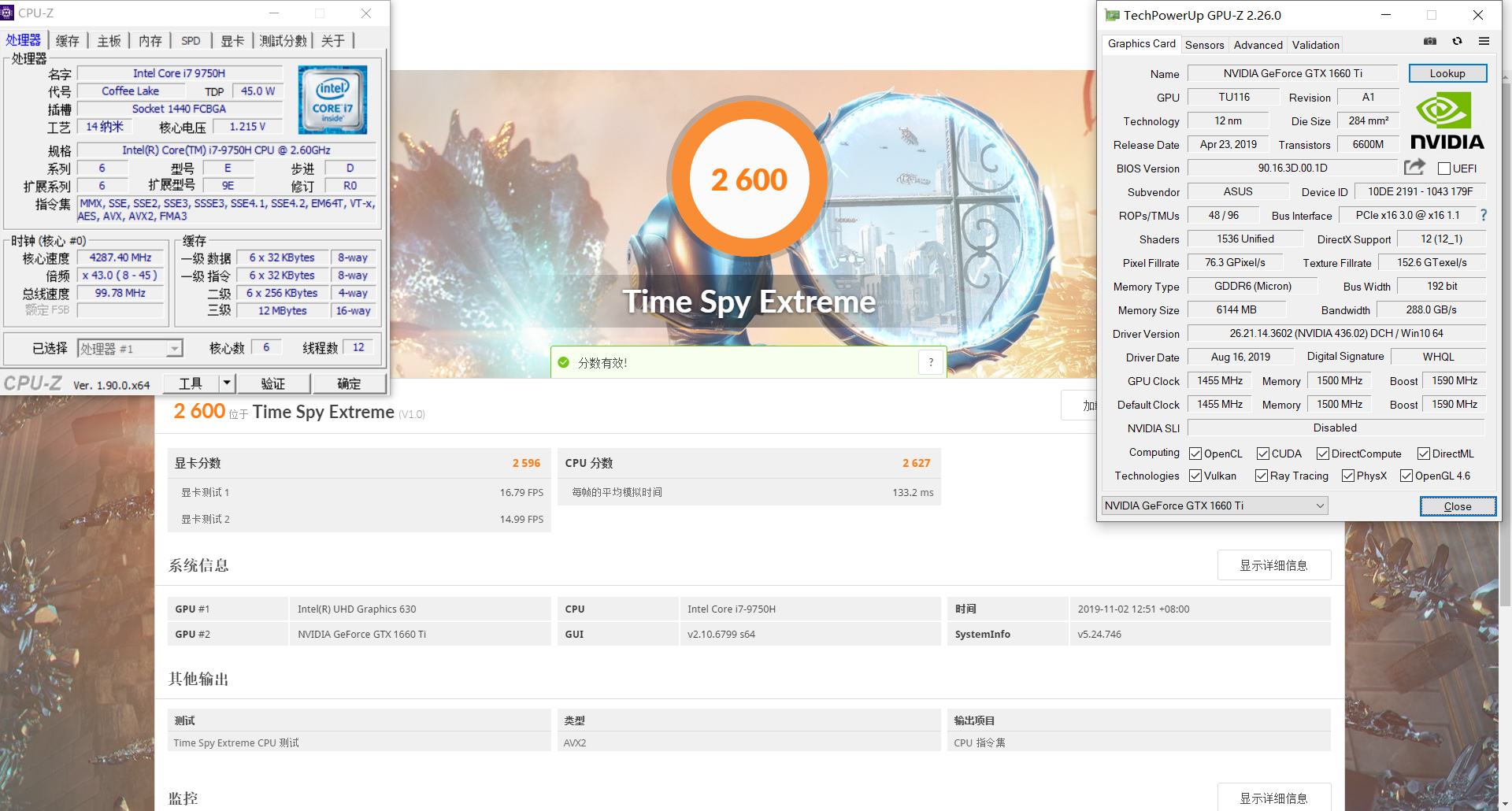This screenshot has height=811, width=1512.
Task: Click the Intel(R) UHD Graphics 630 entry
Action: pos(357,609)
